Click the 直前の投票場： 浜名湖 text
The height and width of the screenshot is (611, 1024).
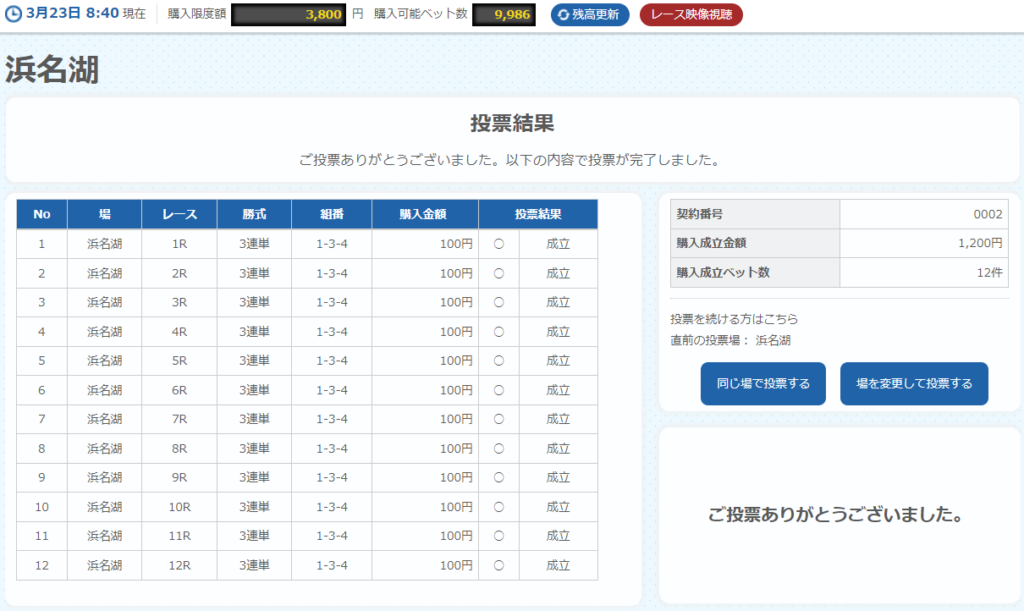coord(730,340)
